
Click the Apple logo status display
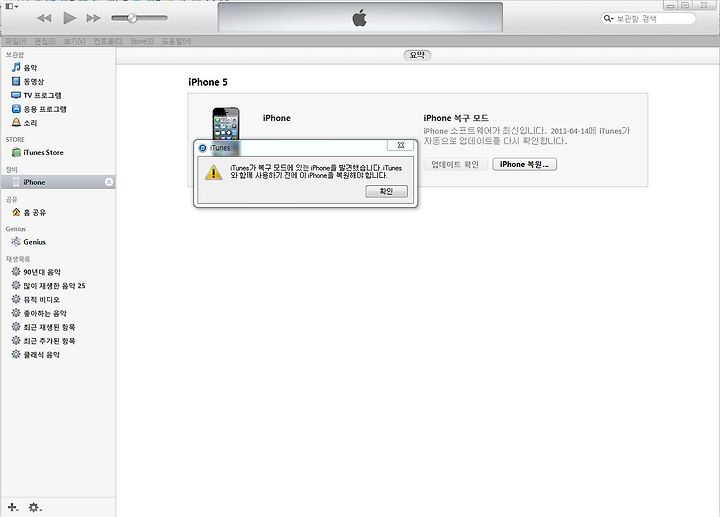click(360, 17)
